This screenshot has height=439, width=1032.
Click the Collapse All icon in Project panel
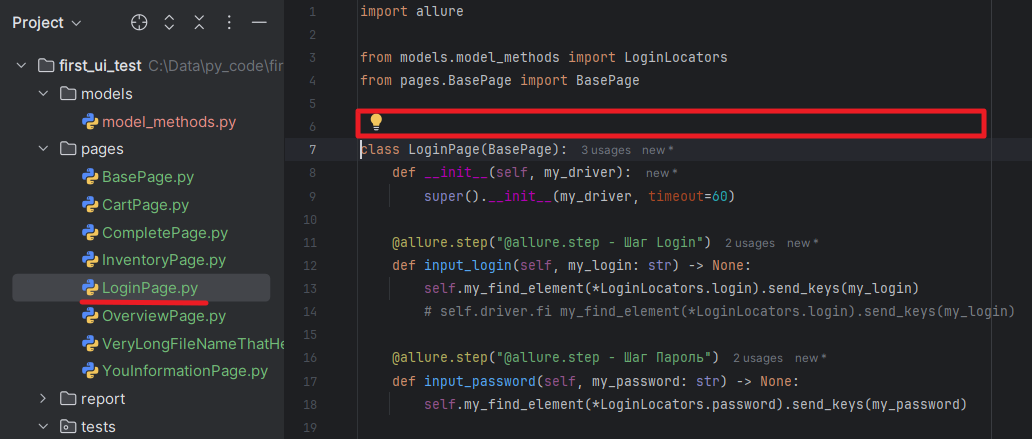click(199, 23)
